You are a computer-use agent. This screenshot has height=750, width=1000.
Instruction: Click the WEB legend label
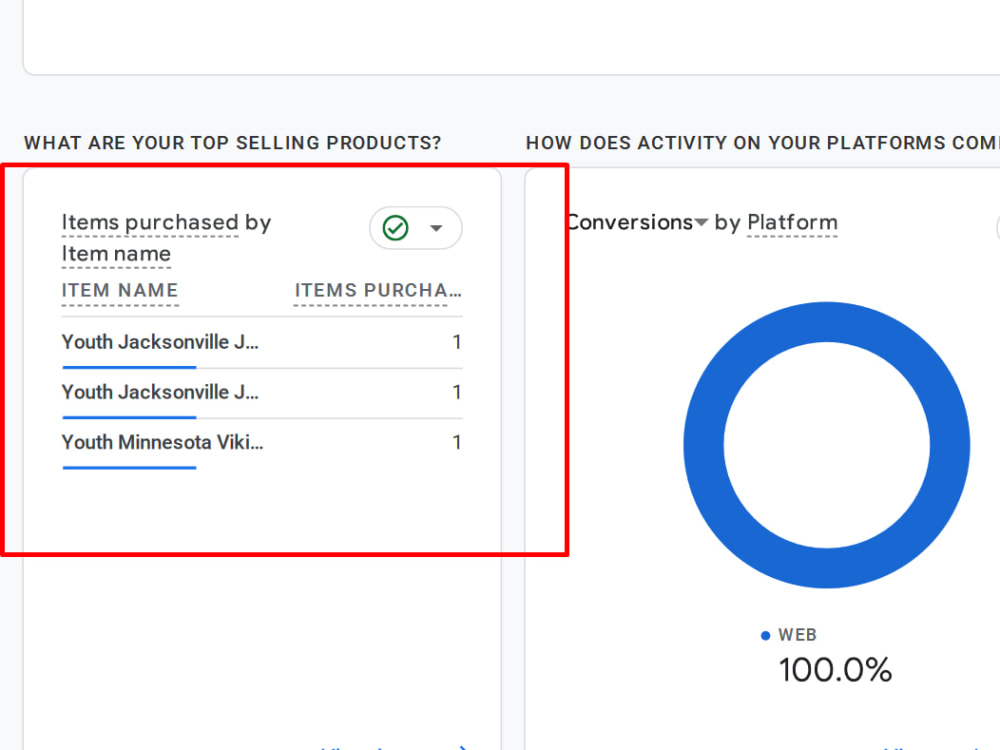click(797, 635)
